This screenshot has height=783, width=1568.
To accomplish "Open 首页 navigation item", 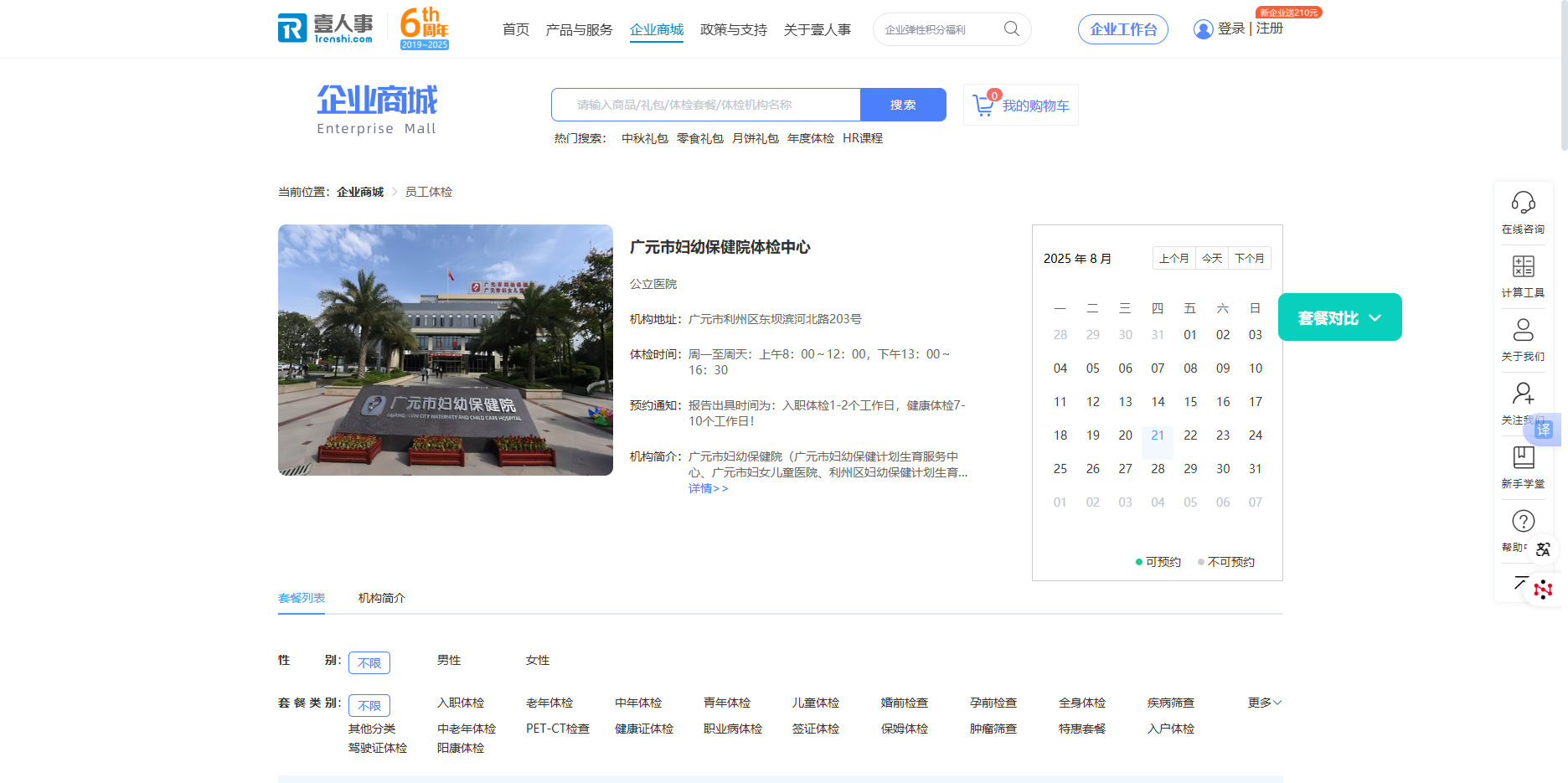I will click(516, 29).
